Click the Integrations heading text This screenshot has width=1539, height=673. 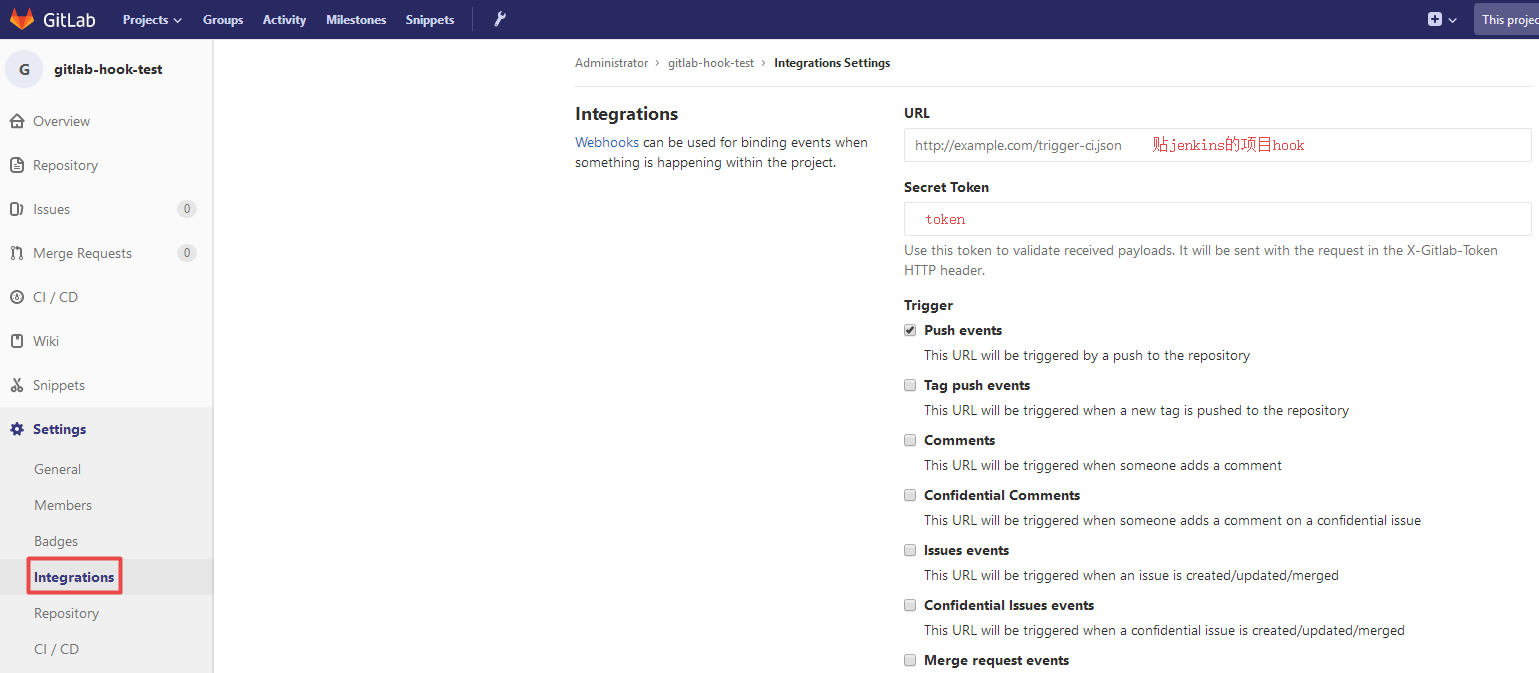(627, 114)
